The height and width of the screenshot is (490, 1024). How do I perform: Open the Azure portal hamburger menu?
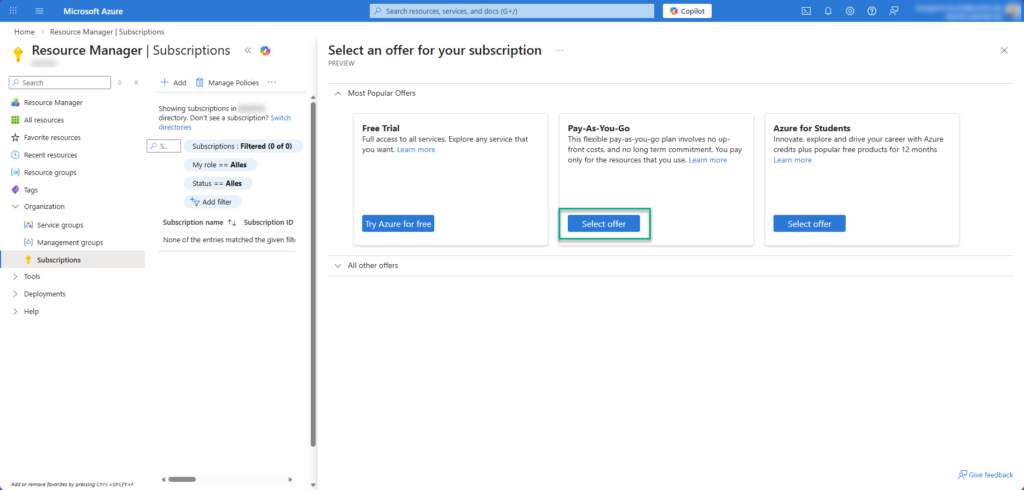click(x=39, y=11)
